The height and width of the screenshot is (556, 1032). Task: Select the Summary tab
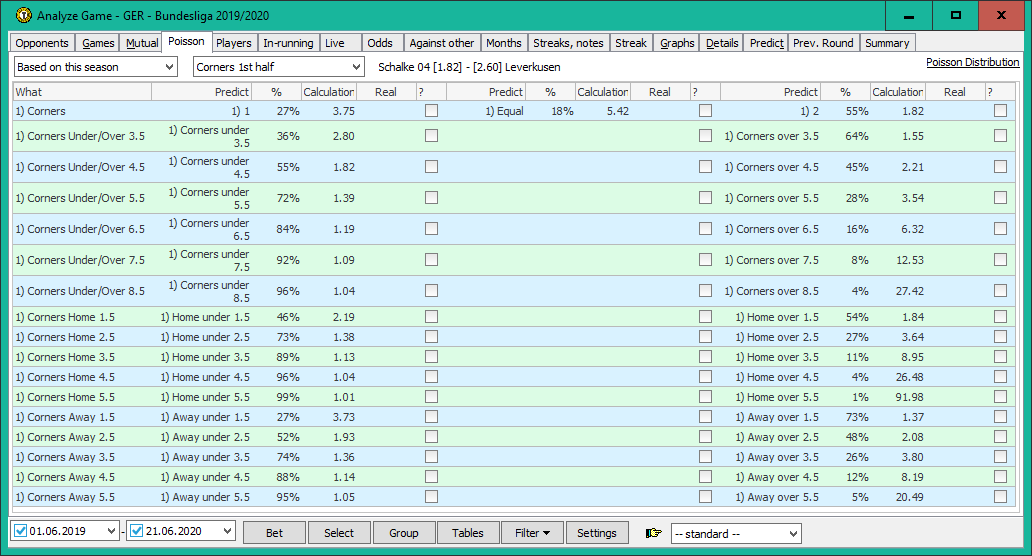click(x=887, y=43)
